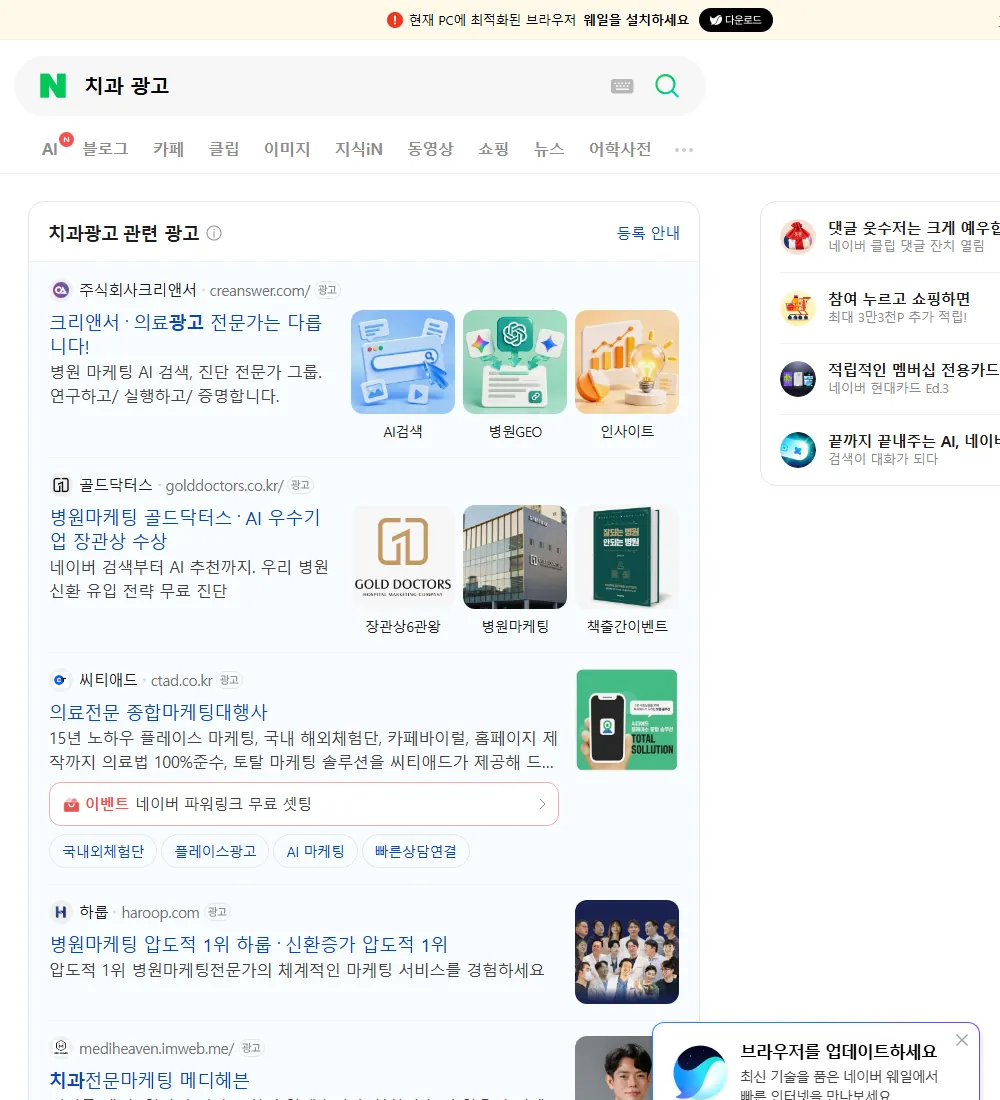Open 네이버 현대카드 Ed.3 promo text

[888, 388]
